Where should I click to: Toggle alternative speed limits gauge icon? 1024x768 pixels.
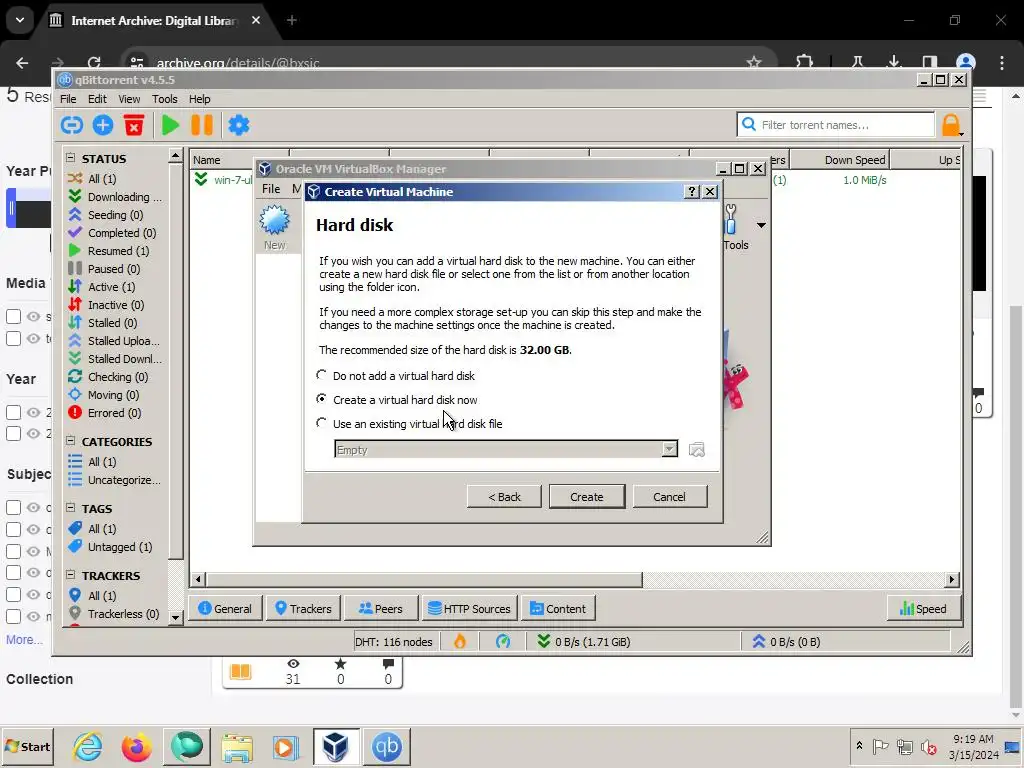pos(503,641)
